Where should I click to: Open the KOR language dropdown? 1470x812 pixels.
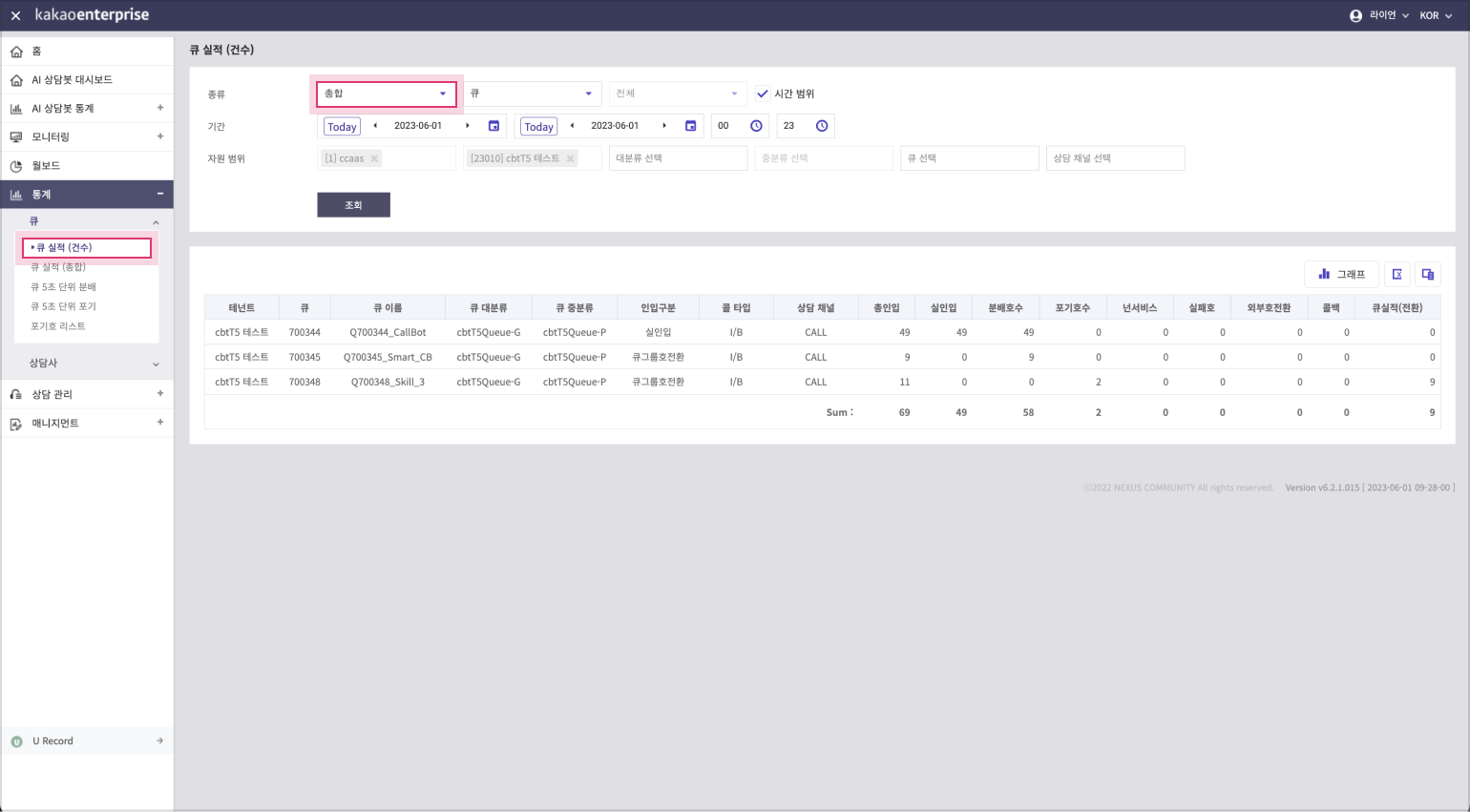pyautogui.click(x=1435, y=16)
